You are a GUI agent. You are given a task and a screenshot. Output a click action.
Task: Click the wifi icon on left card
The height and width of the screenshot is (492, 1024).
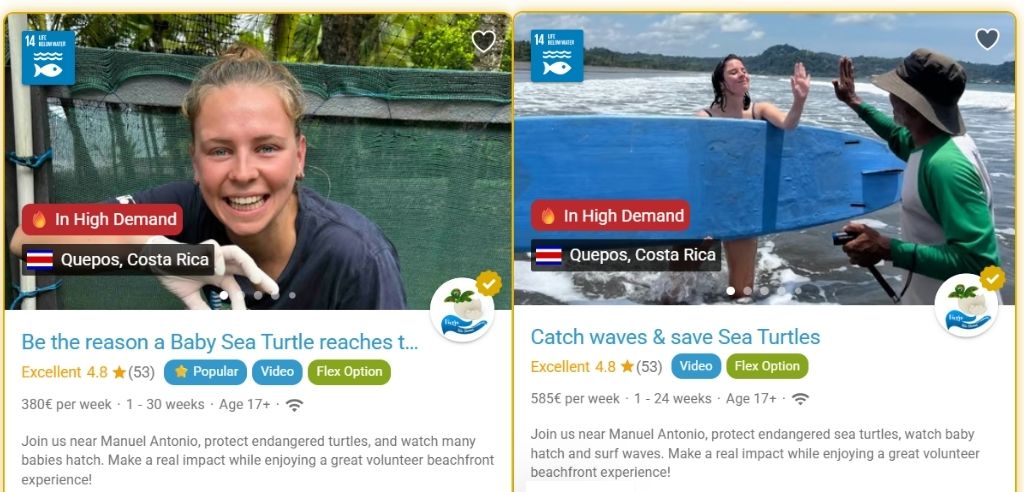click(x=295, y=405)
